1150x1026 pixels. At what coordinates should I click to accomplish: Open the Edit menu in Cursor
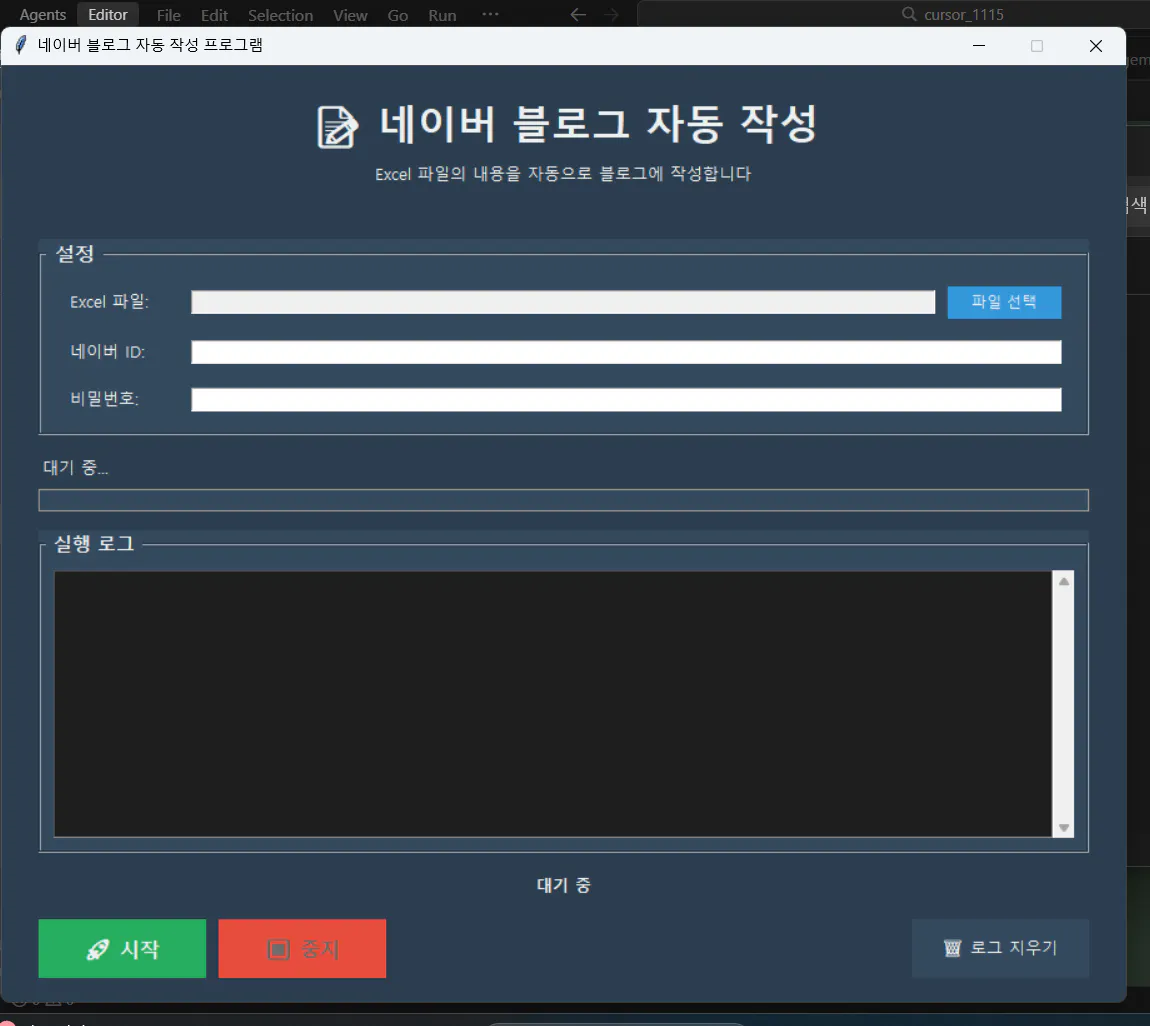coord(214,15)
